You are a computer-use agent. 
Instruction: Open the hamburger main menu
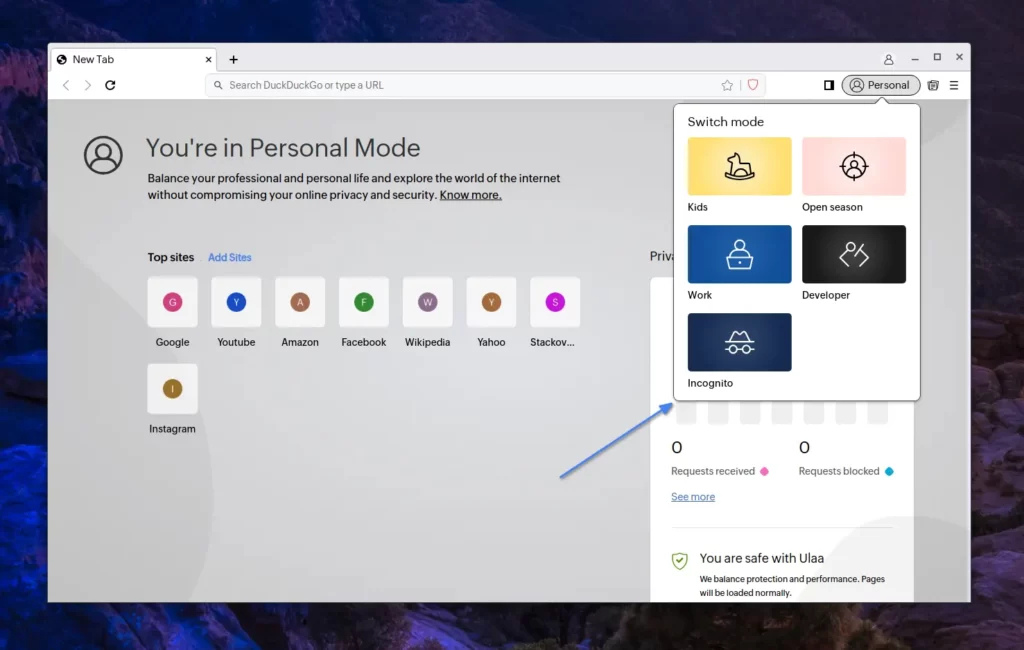point(954,85)
